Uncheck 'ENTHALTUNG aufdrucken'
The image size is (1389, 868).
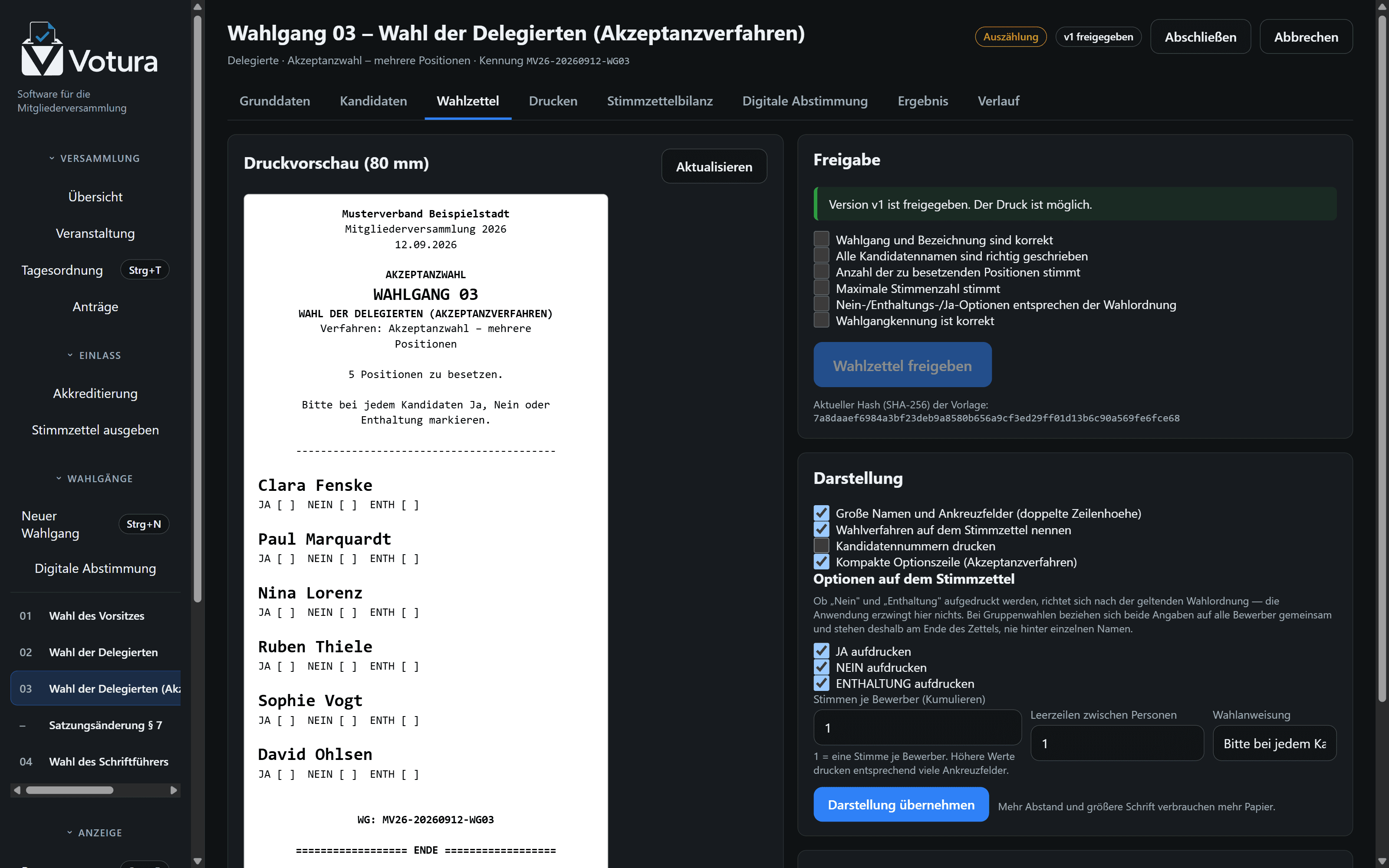(x=821, y=683)
